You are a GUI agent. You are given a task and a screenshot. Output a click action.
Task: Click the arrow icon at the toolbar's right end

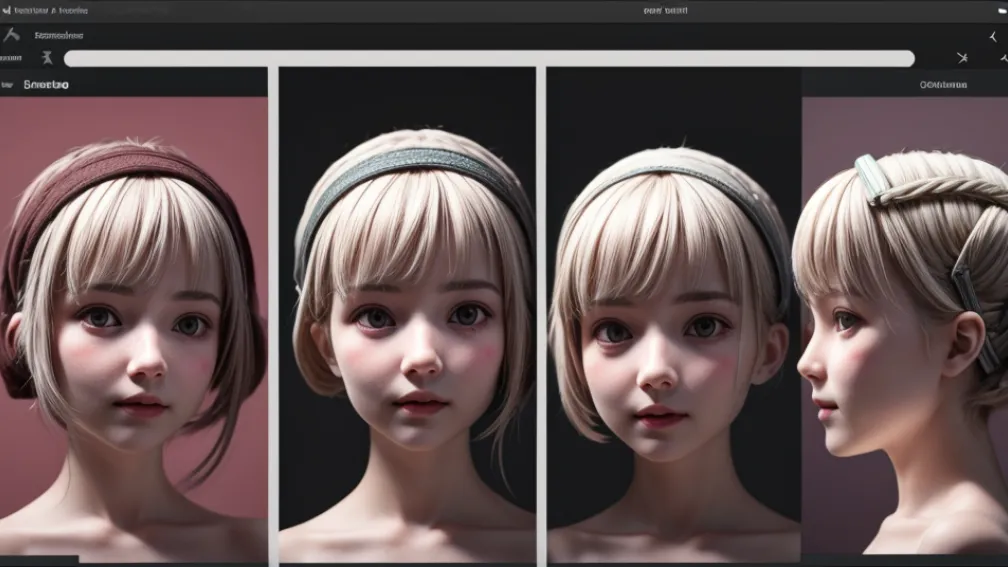(993, 36)
